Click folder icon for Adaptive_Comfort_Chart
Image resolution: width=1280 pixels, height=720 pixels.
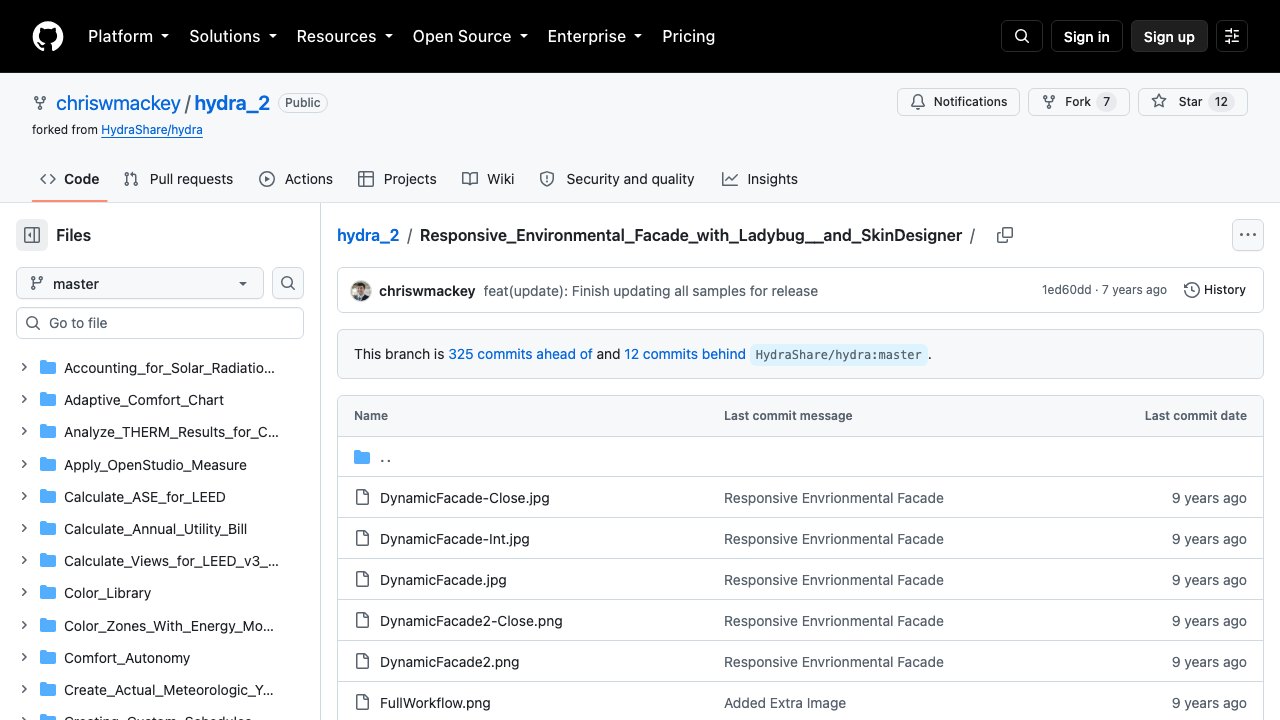point(48,400)
